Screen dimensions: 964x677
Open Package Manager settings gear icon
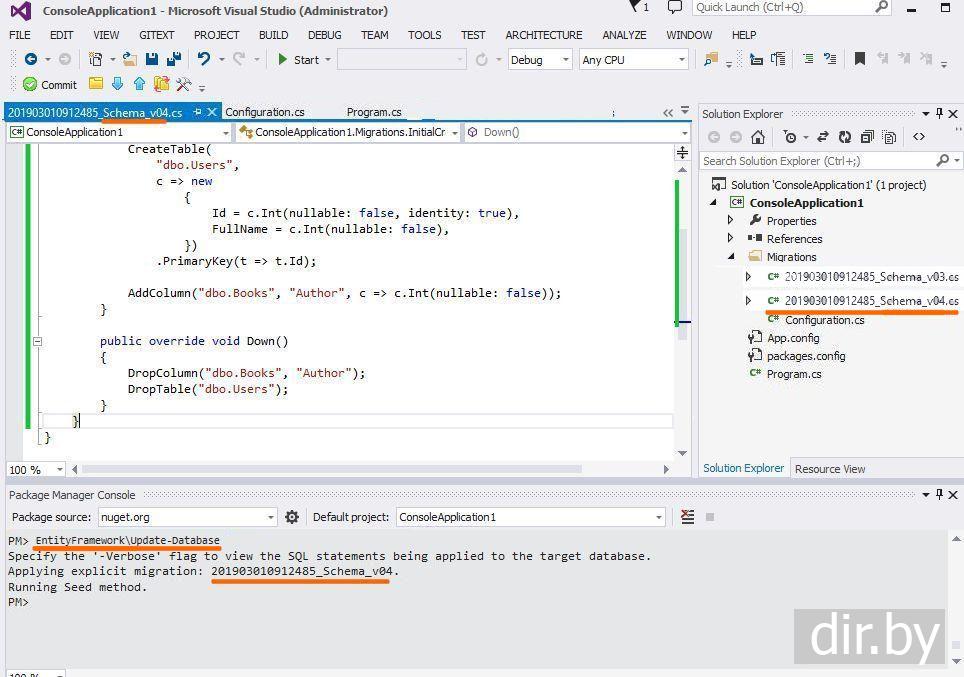pos(292,517)
